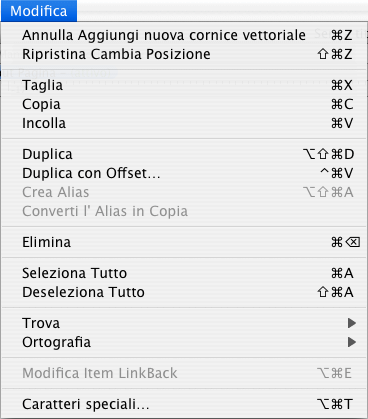
Task: Choose Elimina from the menu
Action: (184, 242)
